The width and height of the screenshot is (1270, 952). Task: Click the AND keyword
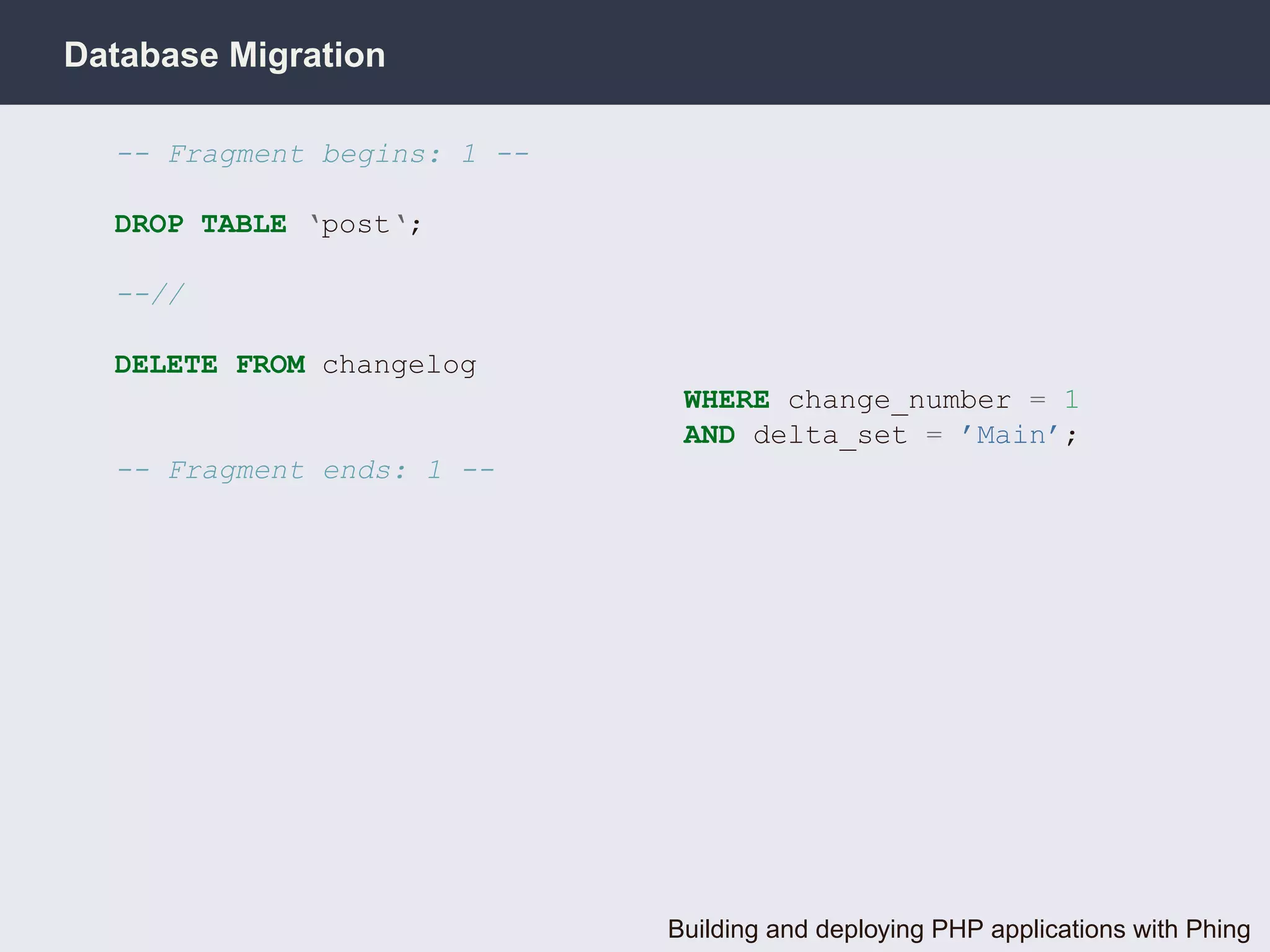tap(709, 436)
